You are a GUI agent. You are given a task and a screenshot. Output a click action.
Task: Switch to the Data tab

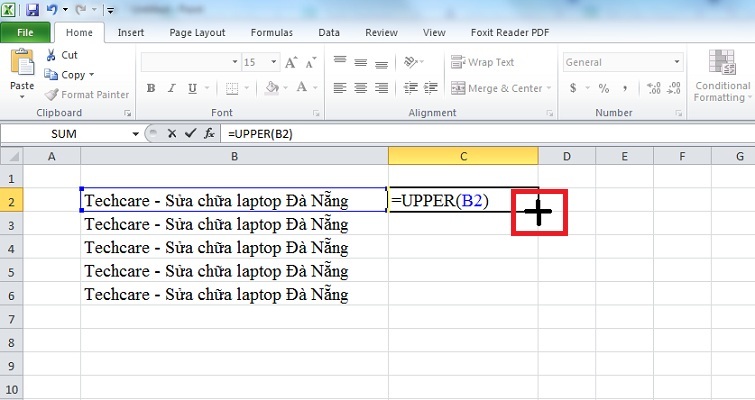329,32
